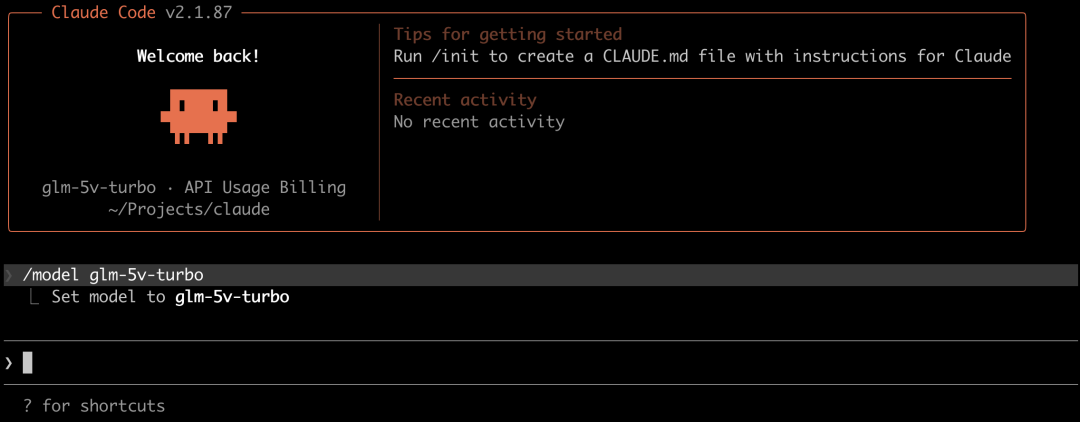Viewport: 1080px width, 422px height.
Task: Click the /model glm-5v-turbo command line
Action: click(113, 275)
